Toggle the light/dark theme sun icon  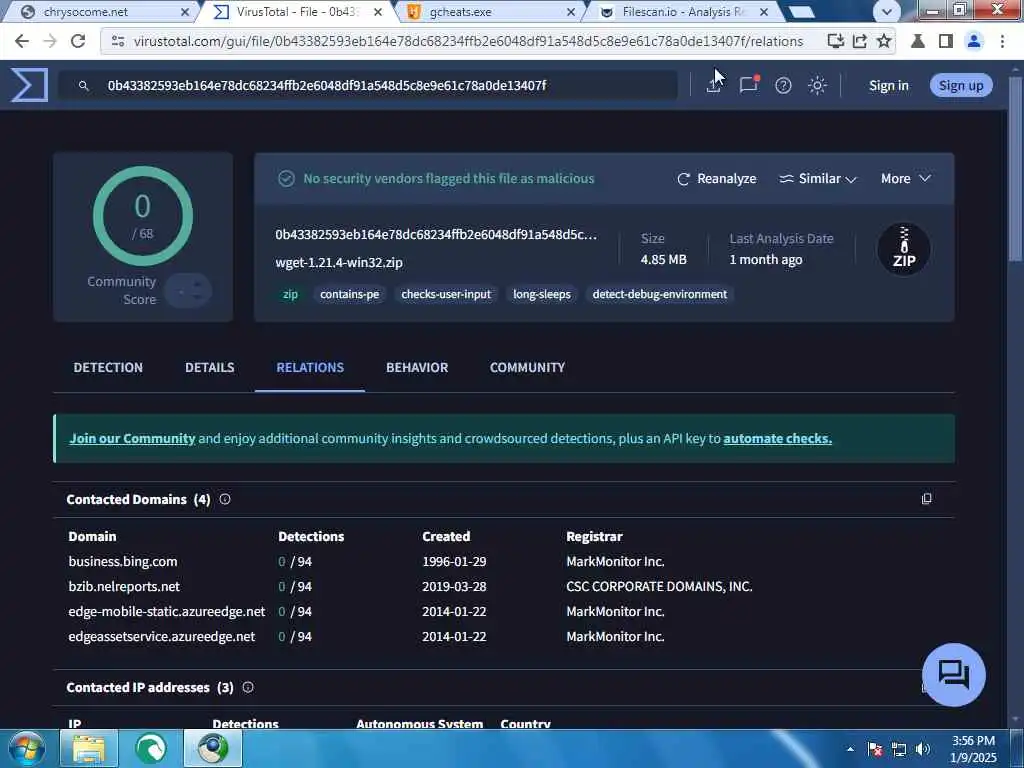coord(817,86)
